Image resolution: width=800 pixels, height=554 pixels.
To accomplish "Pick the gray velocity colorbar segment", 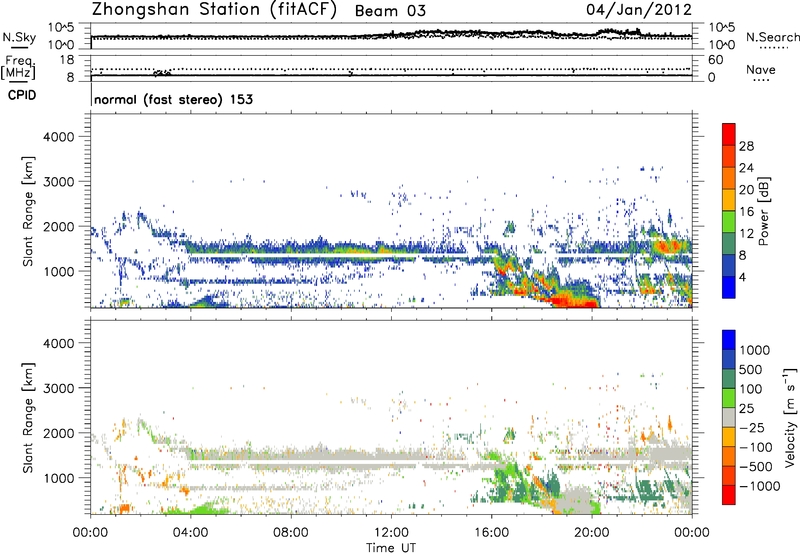I will 729,417.
